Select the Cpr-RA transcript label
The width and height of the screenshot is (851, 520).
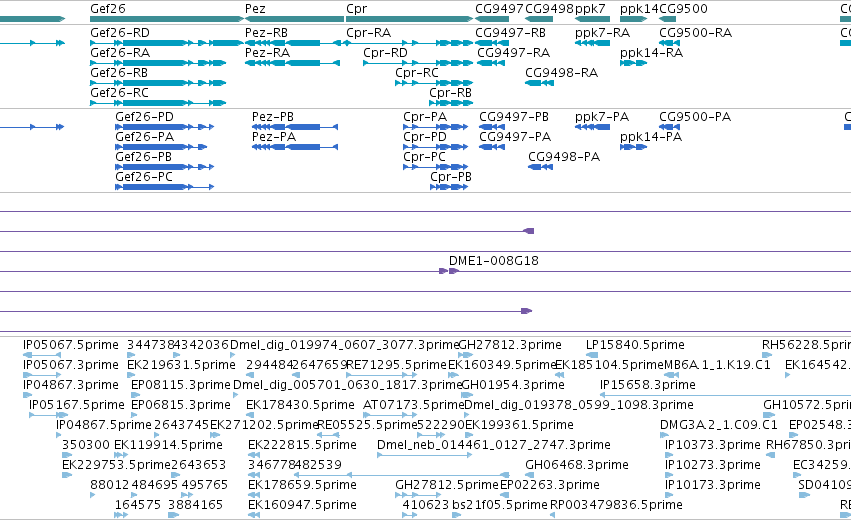tap(369, 33)
